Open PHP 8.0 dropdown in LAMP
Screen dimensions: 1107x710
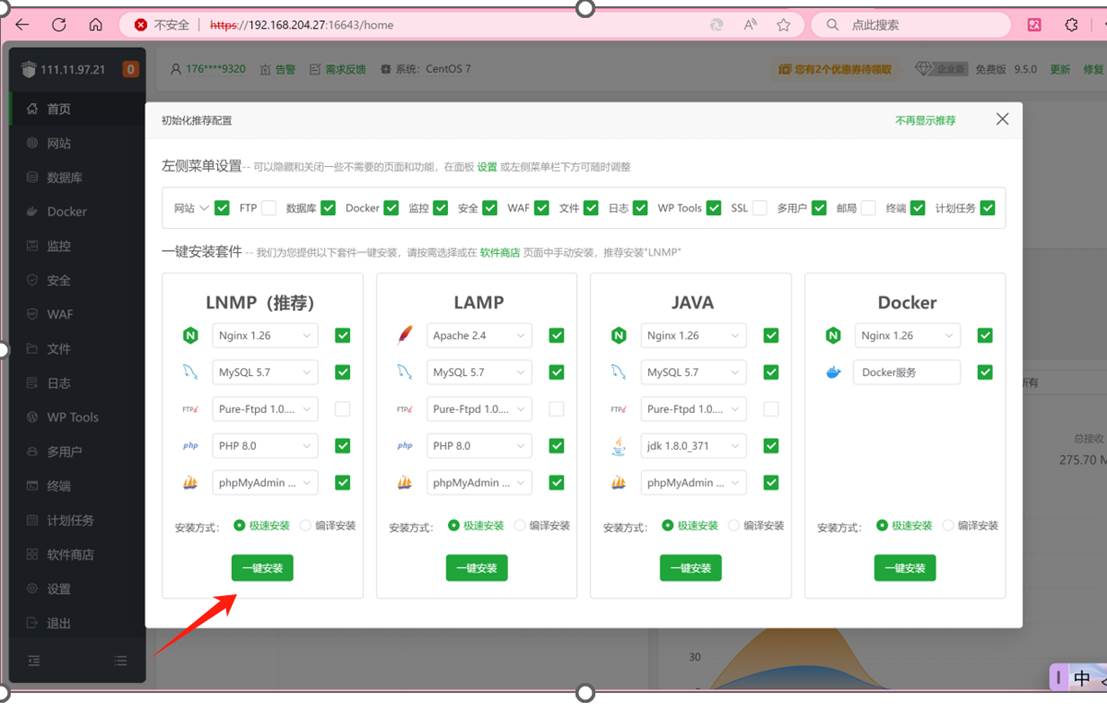479,446
